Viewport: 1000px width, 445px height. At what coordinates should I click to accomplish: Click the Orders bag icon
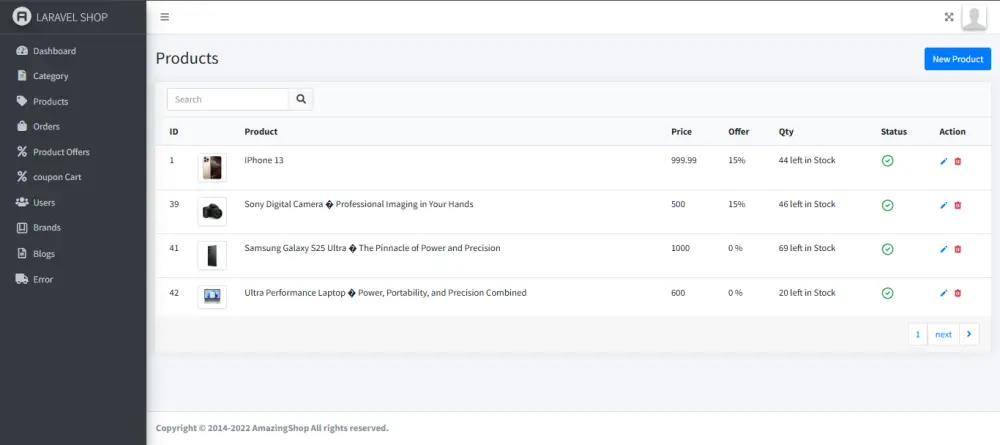(x=22, y=126)
